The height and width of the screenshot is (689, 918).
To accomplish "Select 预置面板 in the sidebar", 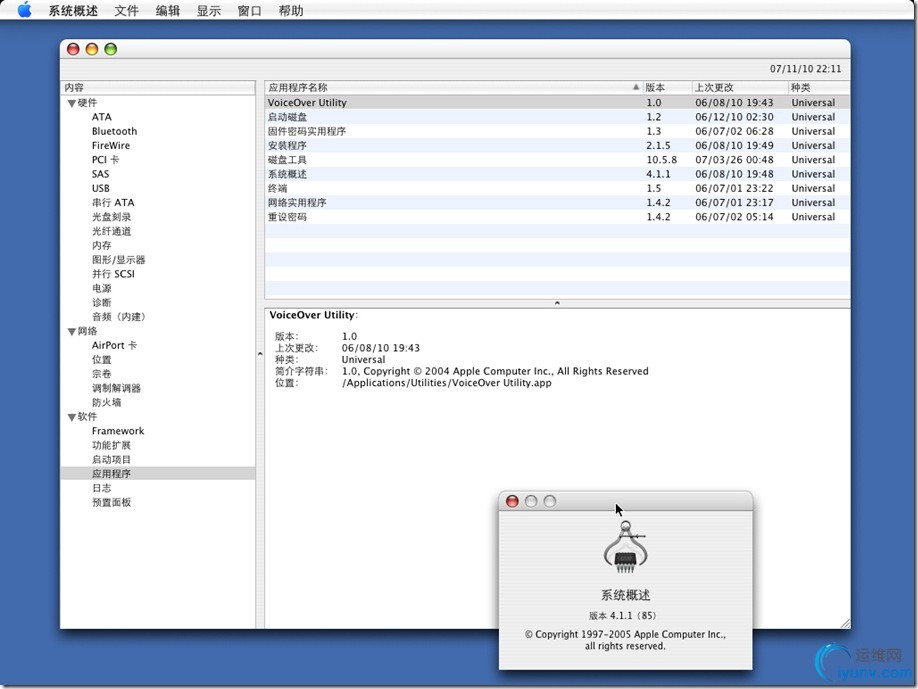I will (x=111, y=502).
